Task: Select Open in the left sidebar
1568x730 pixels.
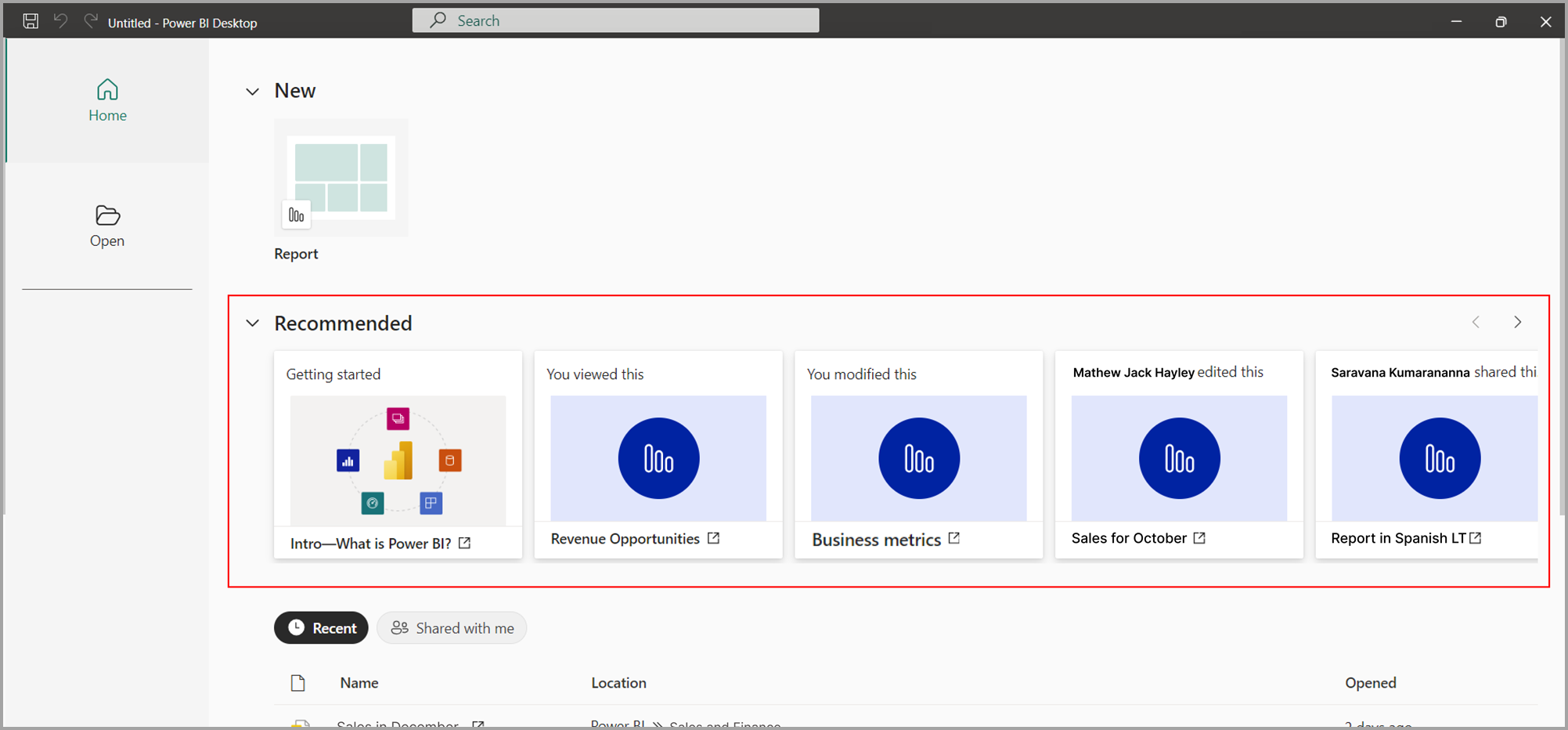Action: (x=107, y=226)
